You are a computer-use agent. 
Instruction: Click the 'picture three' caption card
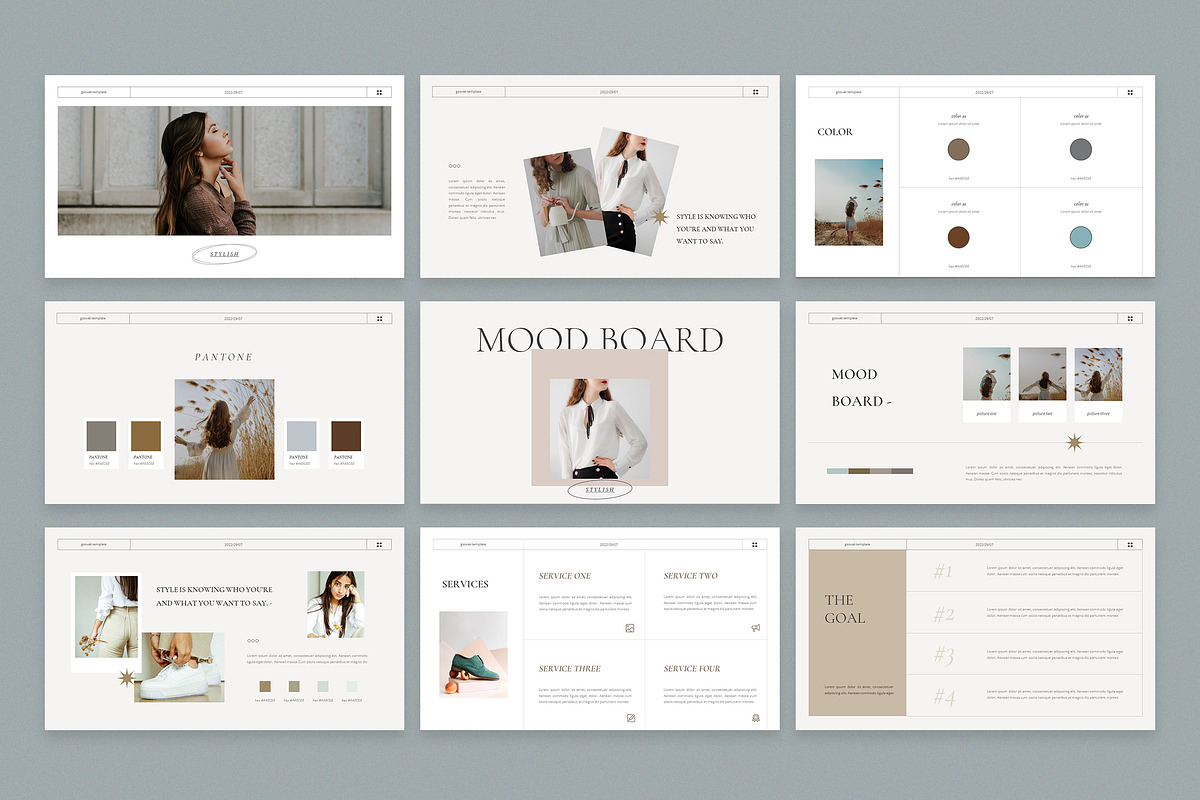tap(1098, 412)
